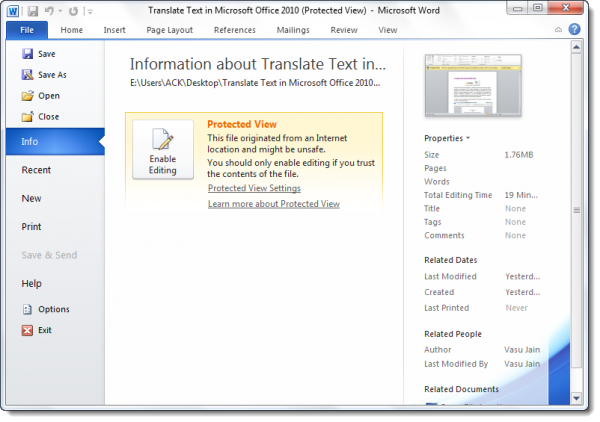Click the document preview thumbnail
600x422 pixels.
[x=473, y=85]
